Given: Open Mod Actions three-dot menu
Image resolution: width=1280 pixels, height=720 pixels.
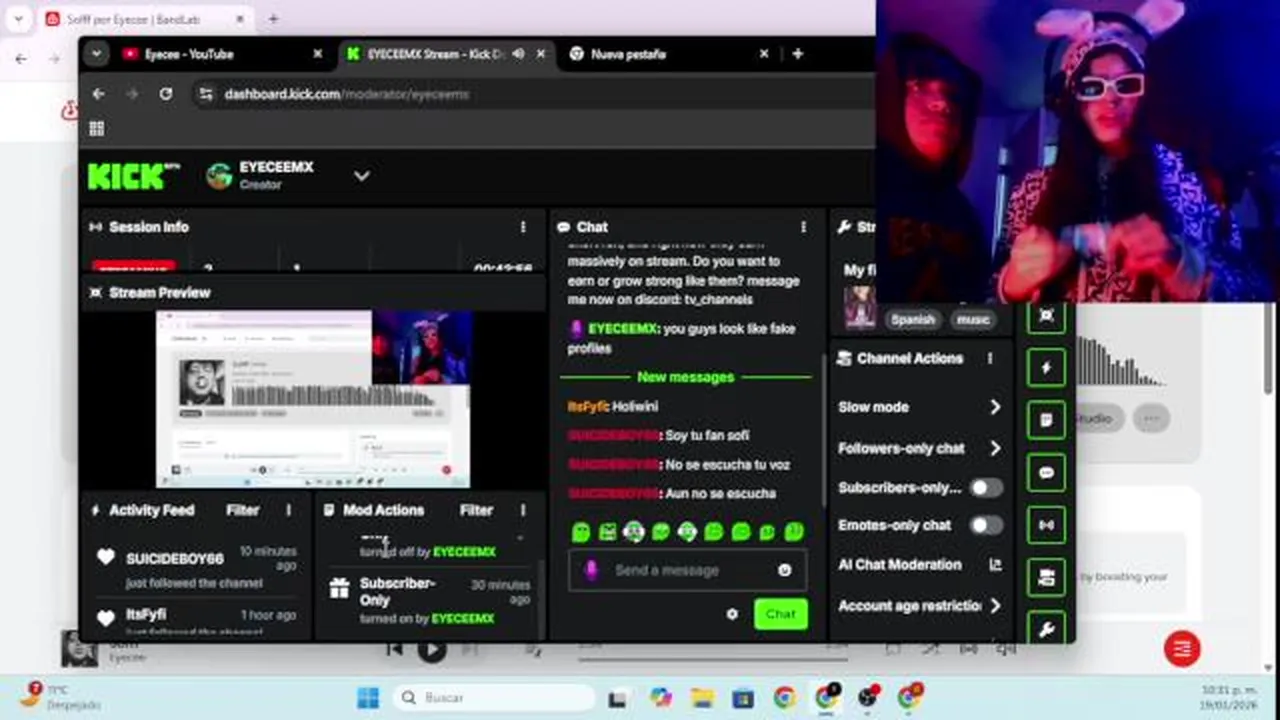Looking at the screenshot, I should [523, 510].
